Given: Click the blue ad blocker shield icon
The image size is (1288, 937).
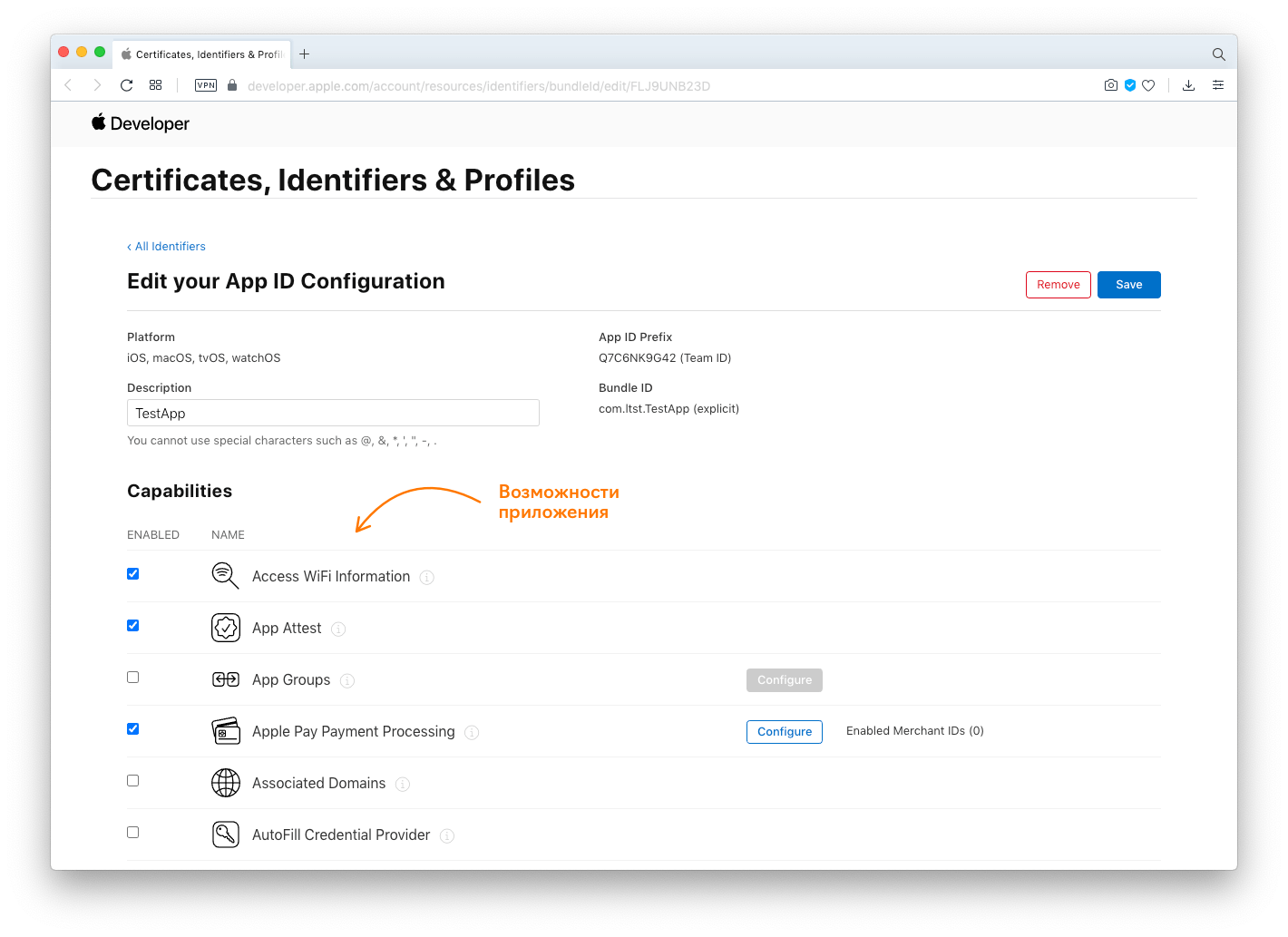Looking at the screenshot, I should click(x=1130, y=85).
